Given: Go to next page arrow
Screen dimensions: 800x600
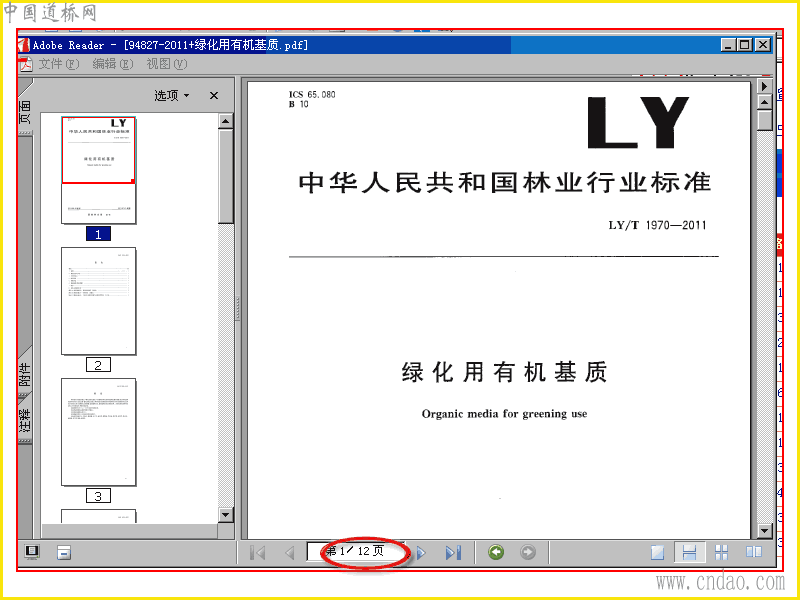Looking at the screenshot, I should click(421, 553).
